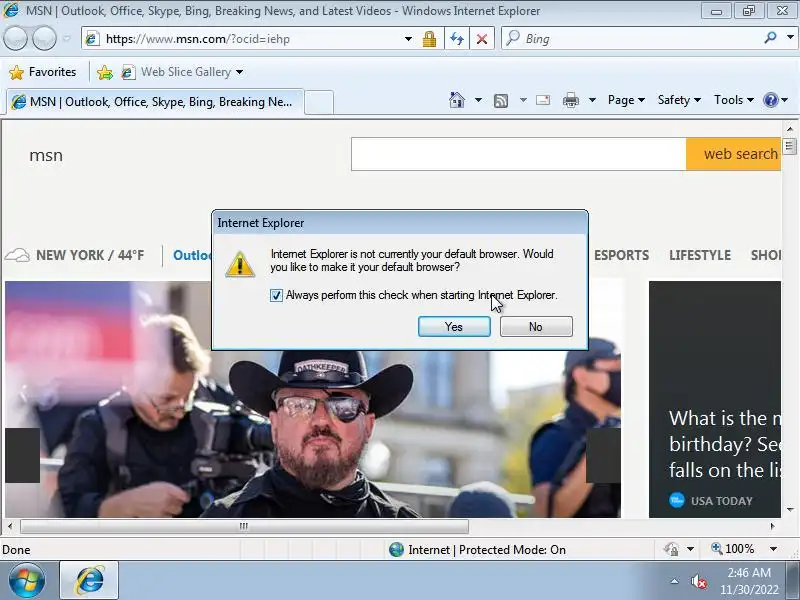Click the Internet zone globe icon
The image size is (800, 600).
396,549
